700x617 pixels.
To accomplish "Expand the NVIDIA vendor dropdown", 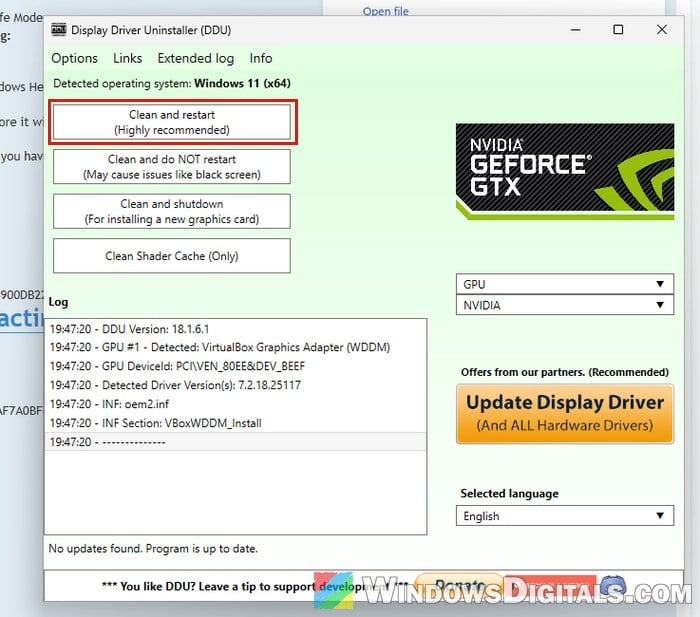I will 565,305.
